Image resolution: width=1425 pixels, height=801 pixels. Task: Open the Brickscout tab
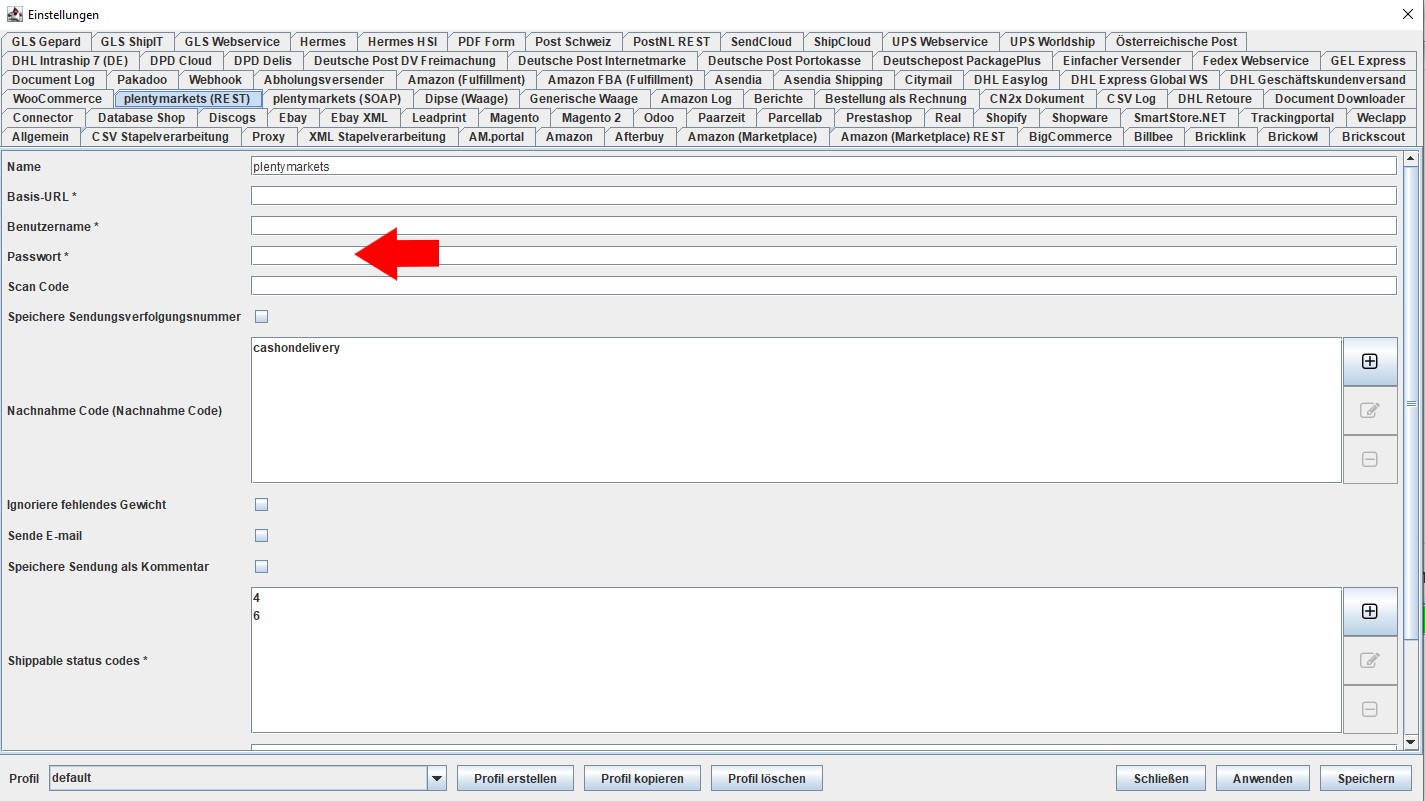click(1373, 137)
